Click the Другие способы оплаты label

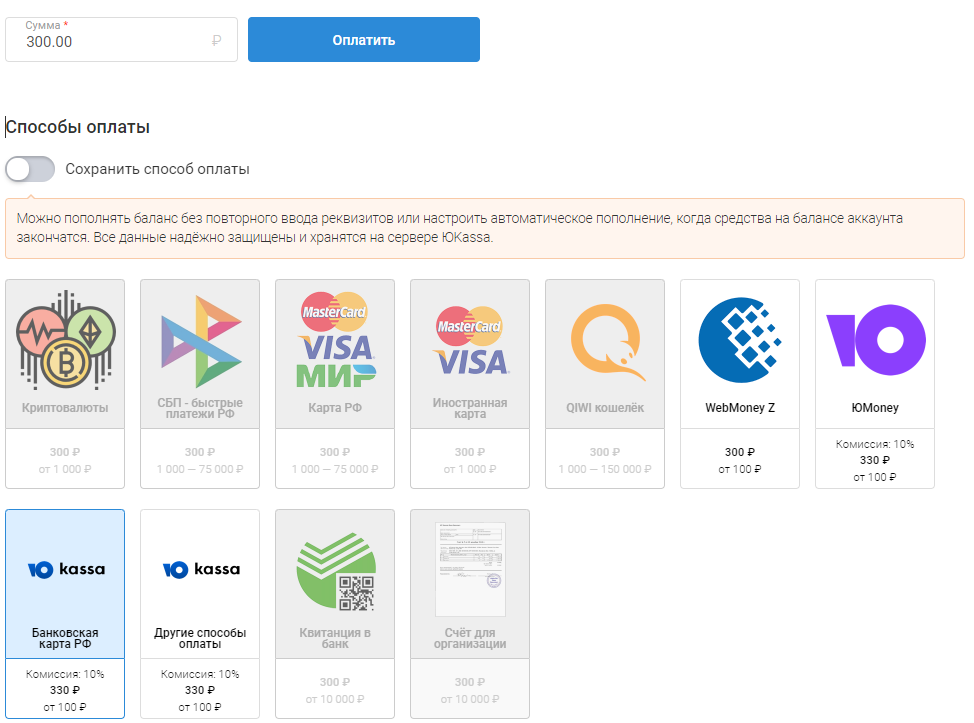tap(200, 638)
